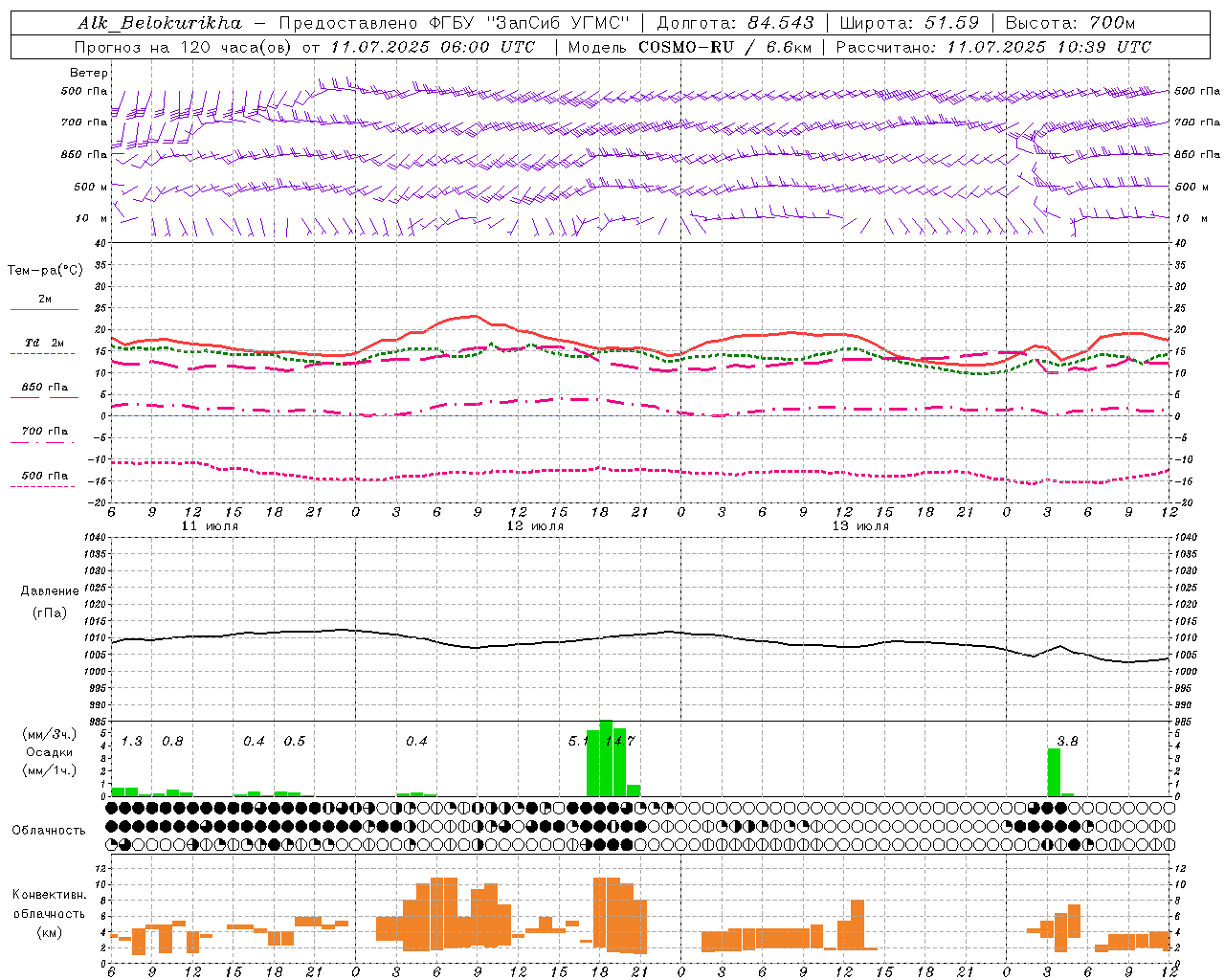Select the Широта: 51.59 latitude value

click(909, 23)
